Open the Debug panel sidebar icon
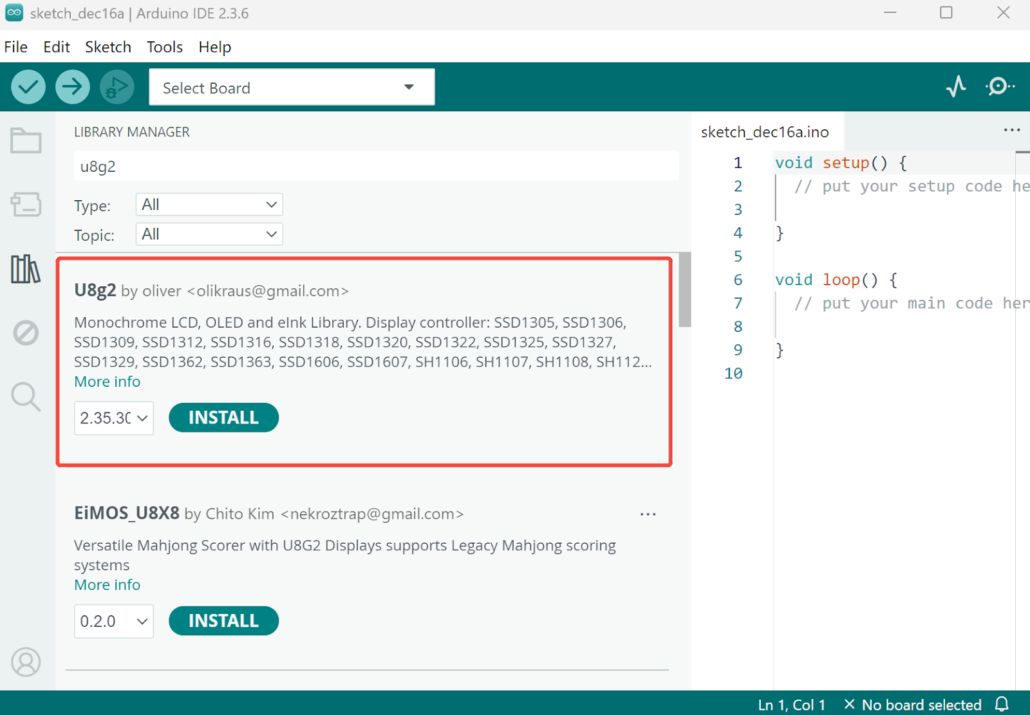This screenshot has width=1030, height=715. [26, 332]
